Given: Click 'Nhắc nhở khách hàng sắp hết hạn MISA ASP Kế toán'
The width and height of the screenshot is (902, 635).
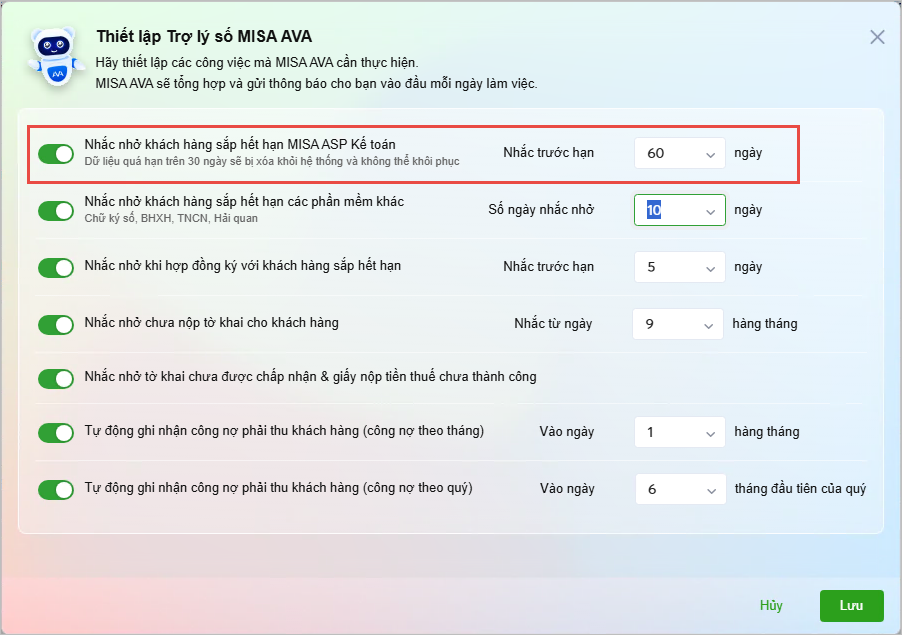Looking at the screenshot, I should (x=240, y=144).
